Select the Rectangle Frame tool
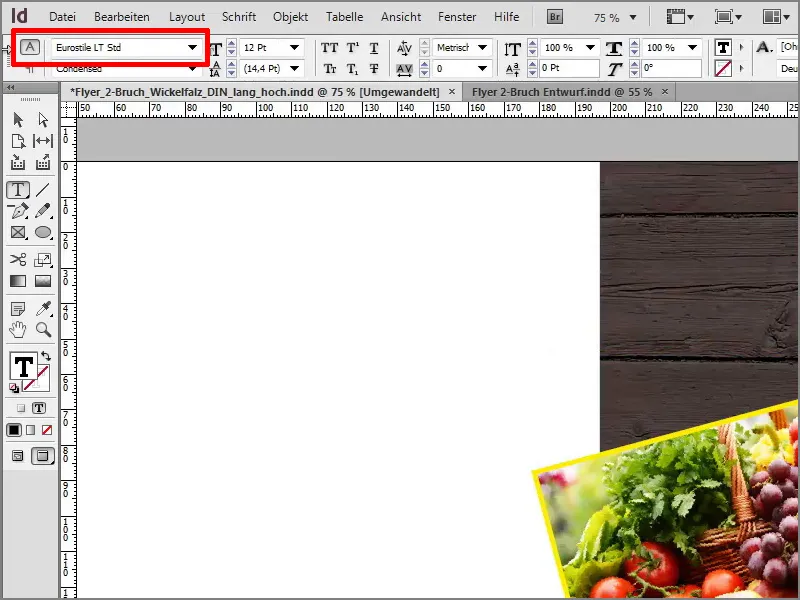This screenshot has width=800, height=600. 18,232
